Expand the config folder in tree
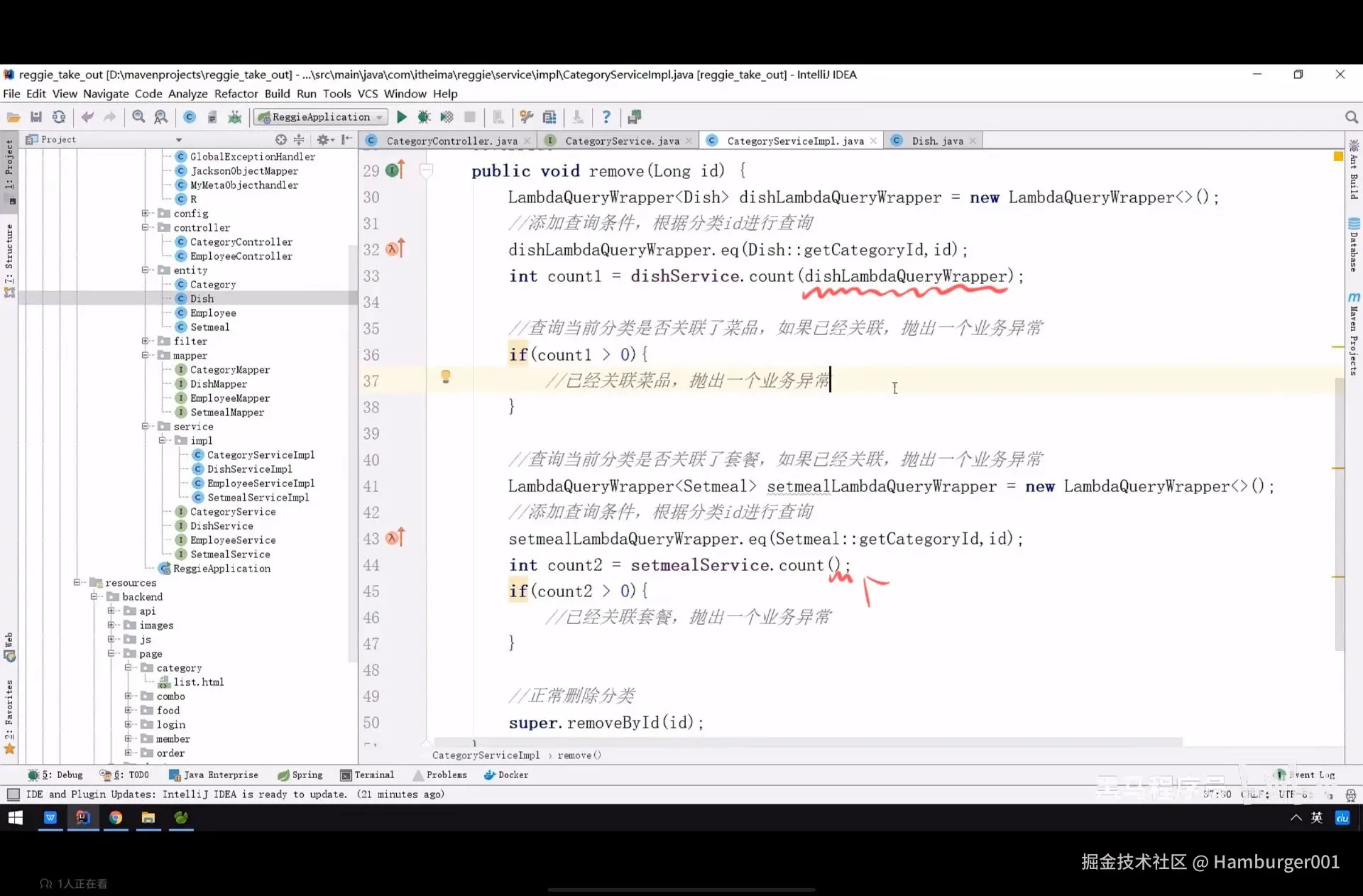The width and height of the screenshot is (1363, 896). (145, 214)
